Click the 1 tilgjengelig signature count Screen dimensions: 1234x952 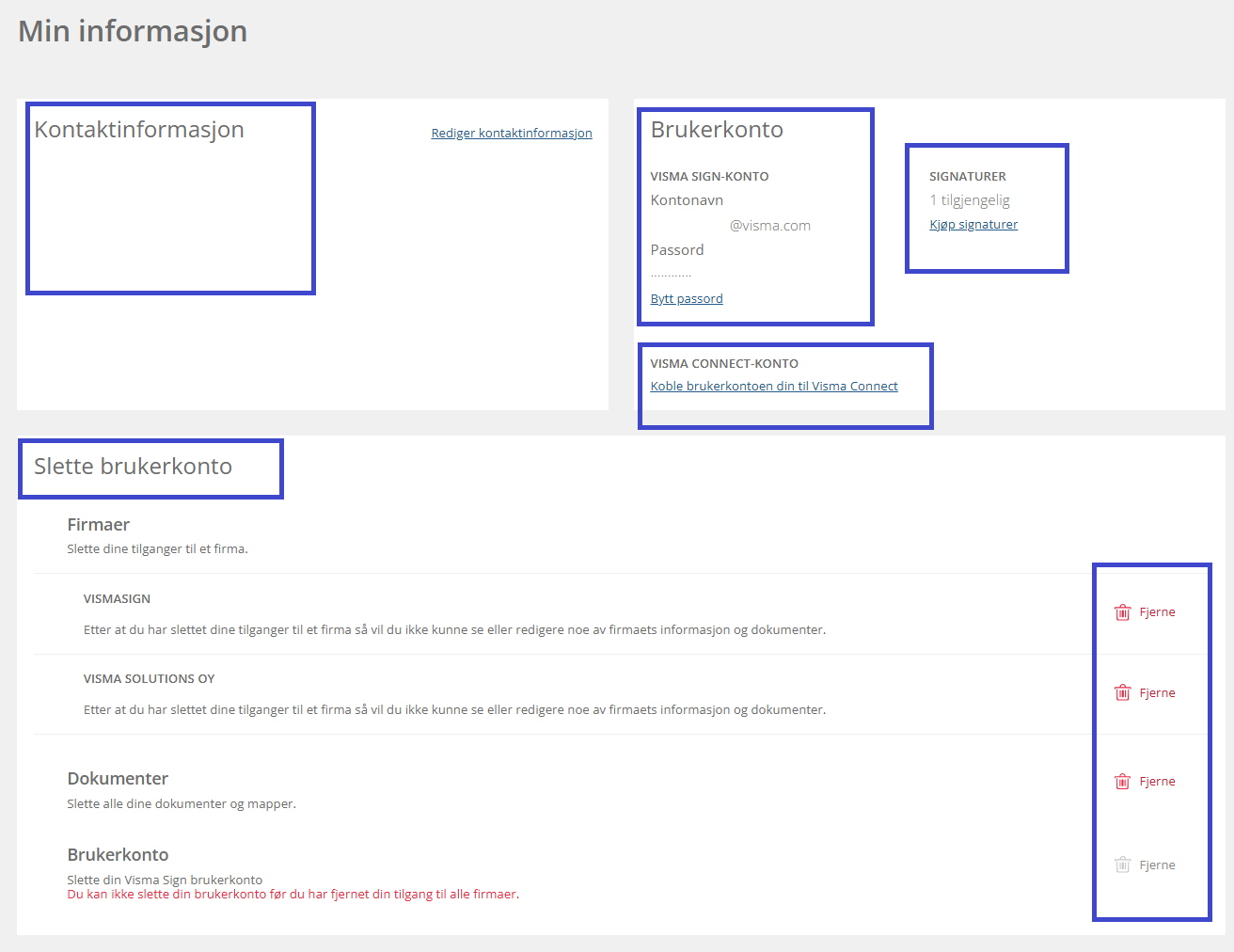[970, 200]
